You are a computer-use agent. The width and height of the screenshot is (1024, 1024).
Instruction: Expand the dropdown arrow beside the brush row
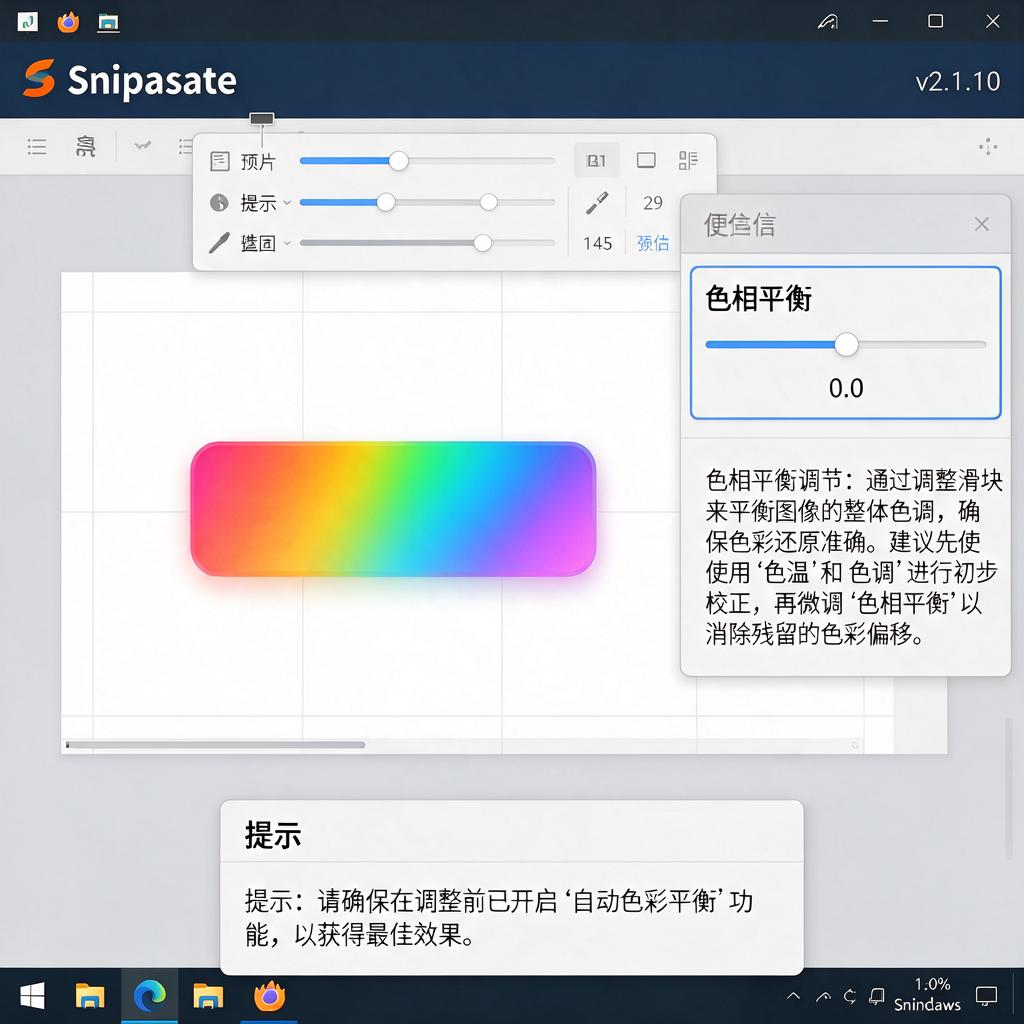pos(287,243)
